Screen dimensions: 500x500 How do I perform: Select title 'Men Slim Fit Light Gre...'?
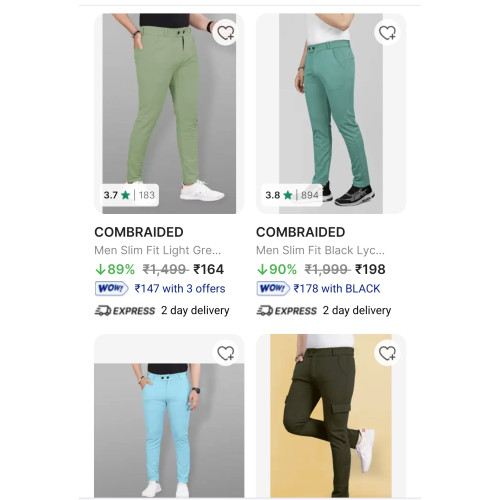click(158, 250)
